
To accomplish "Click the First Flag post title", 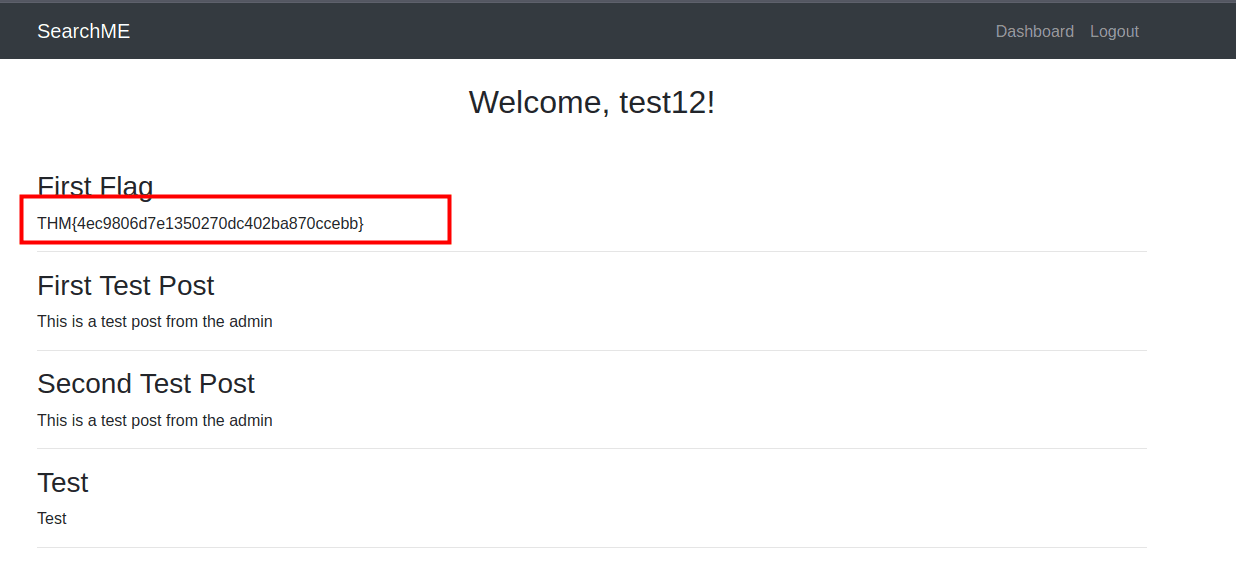I will click(x=95, y=185).
